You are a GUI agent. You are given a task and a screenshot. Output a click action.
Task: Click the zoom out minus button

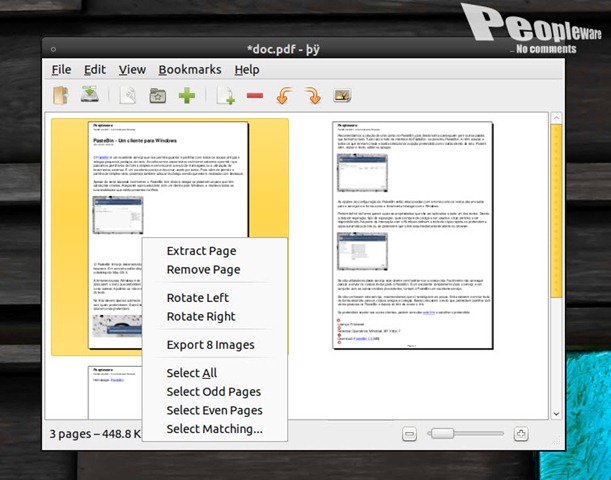tap(409, 434)
